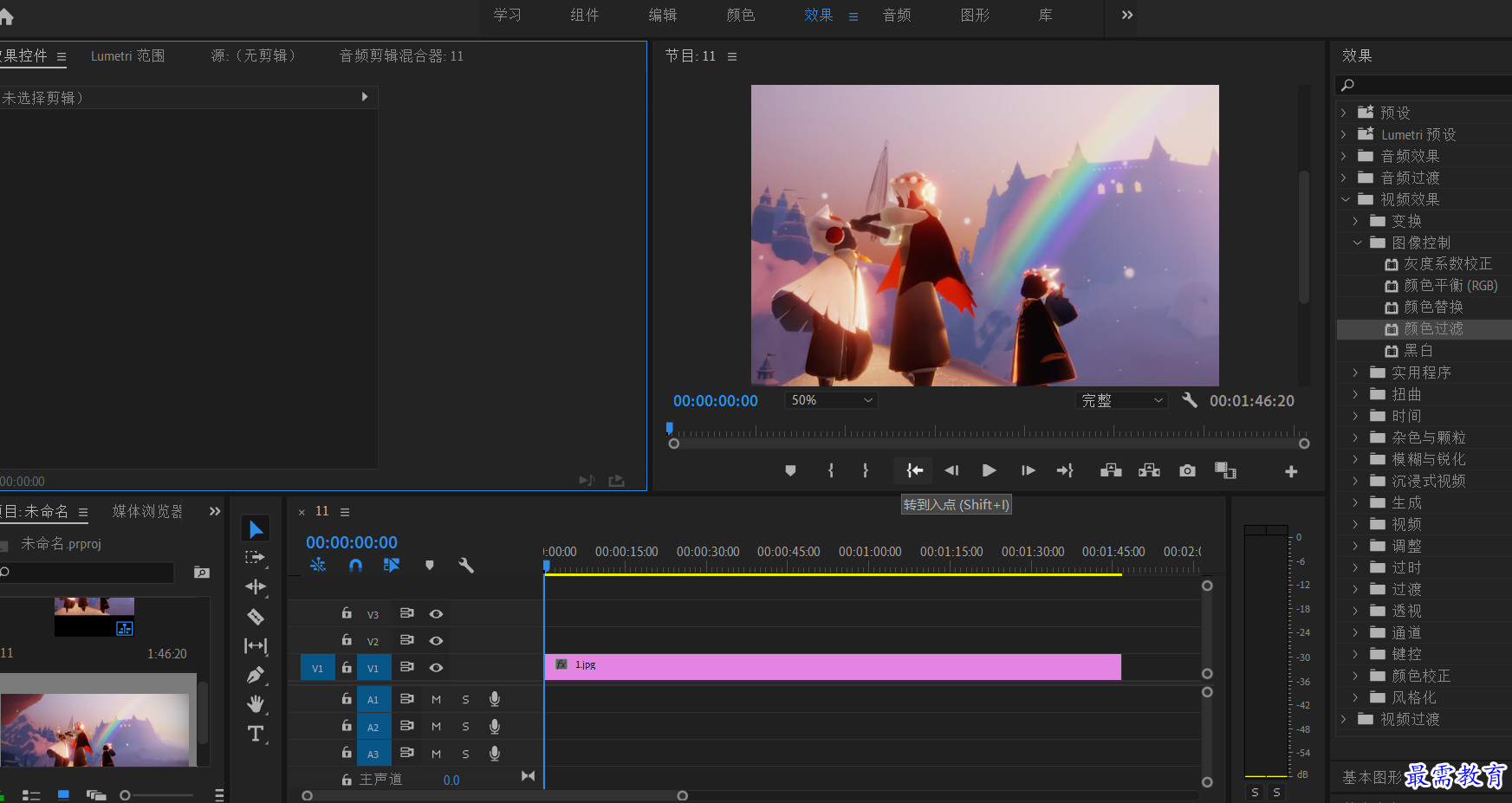The height and width of the screenshot is (803, 1512).
Task: Step back one frame
Action: pyautogui.click(x=951, y=470)
